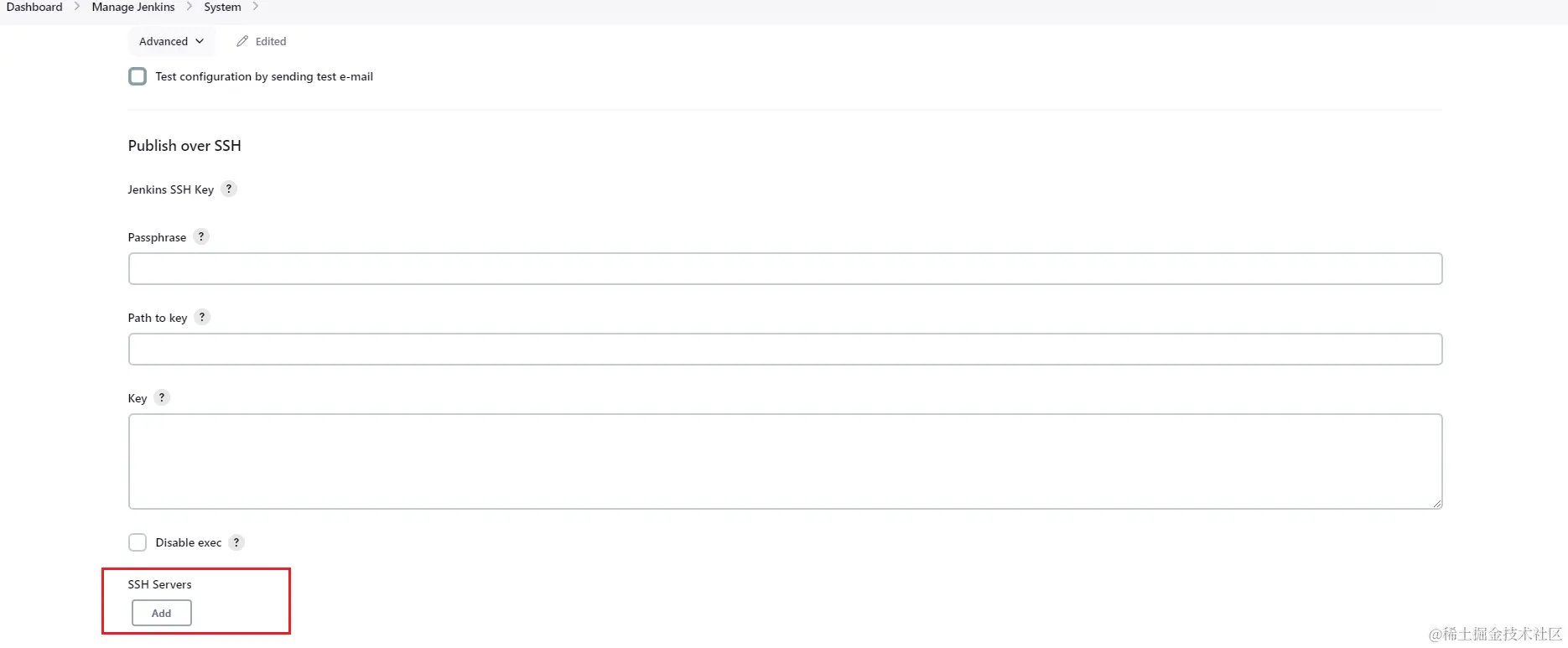This screenshot has height=648, width=1568.
Task: Expand the Advanced dropdown
Action: pyautogui.click(x=171, y=41)
